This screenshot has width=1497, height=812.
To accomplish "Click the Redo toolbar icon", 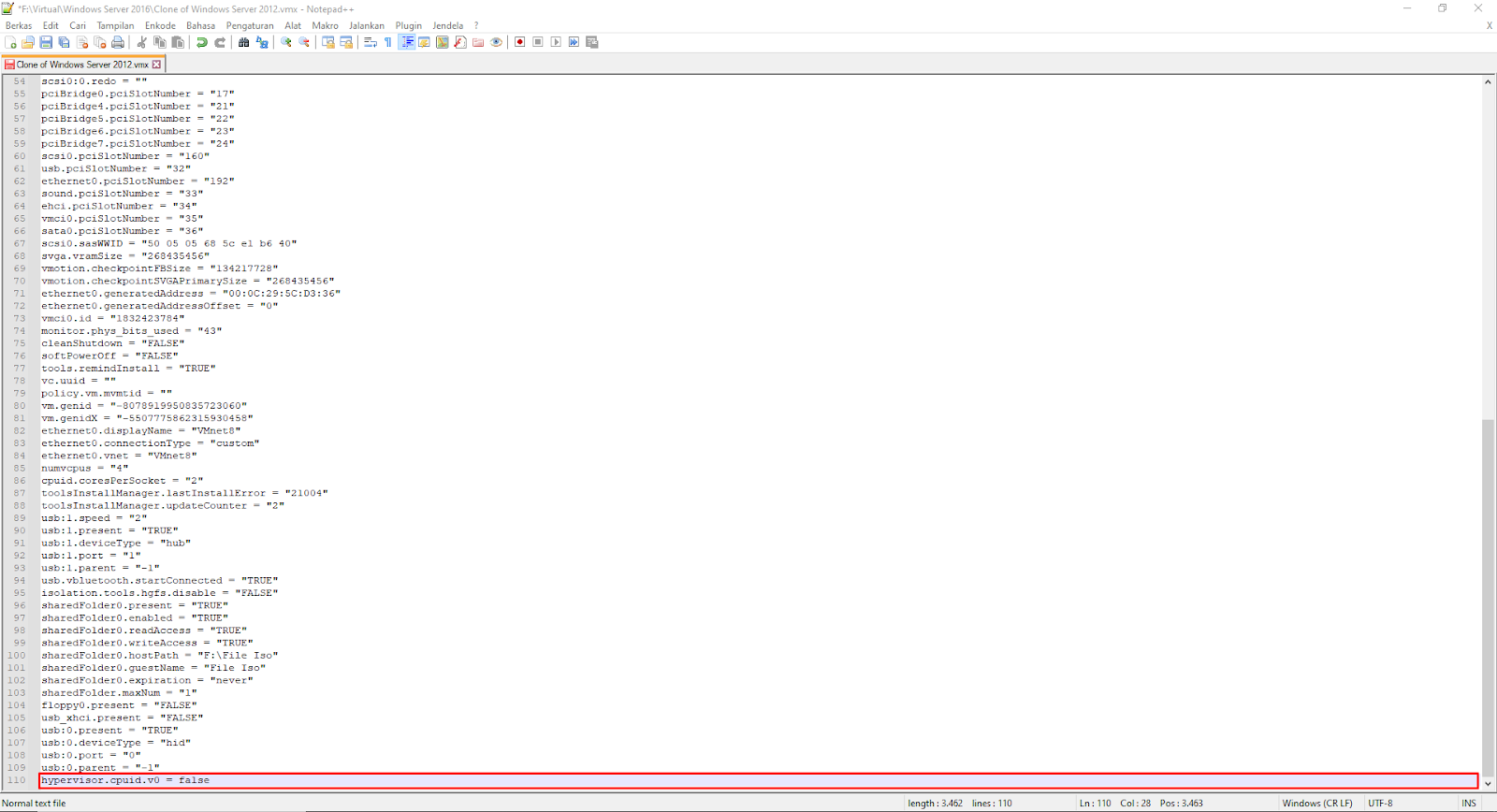I will pos(220,42).
